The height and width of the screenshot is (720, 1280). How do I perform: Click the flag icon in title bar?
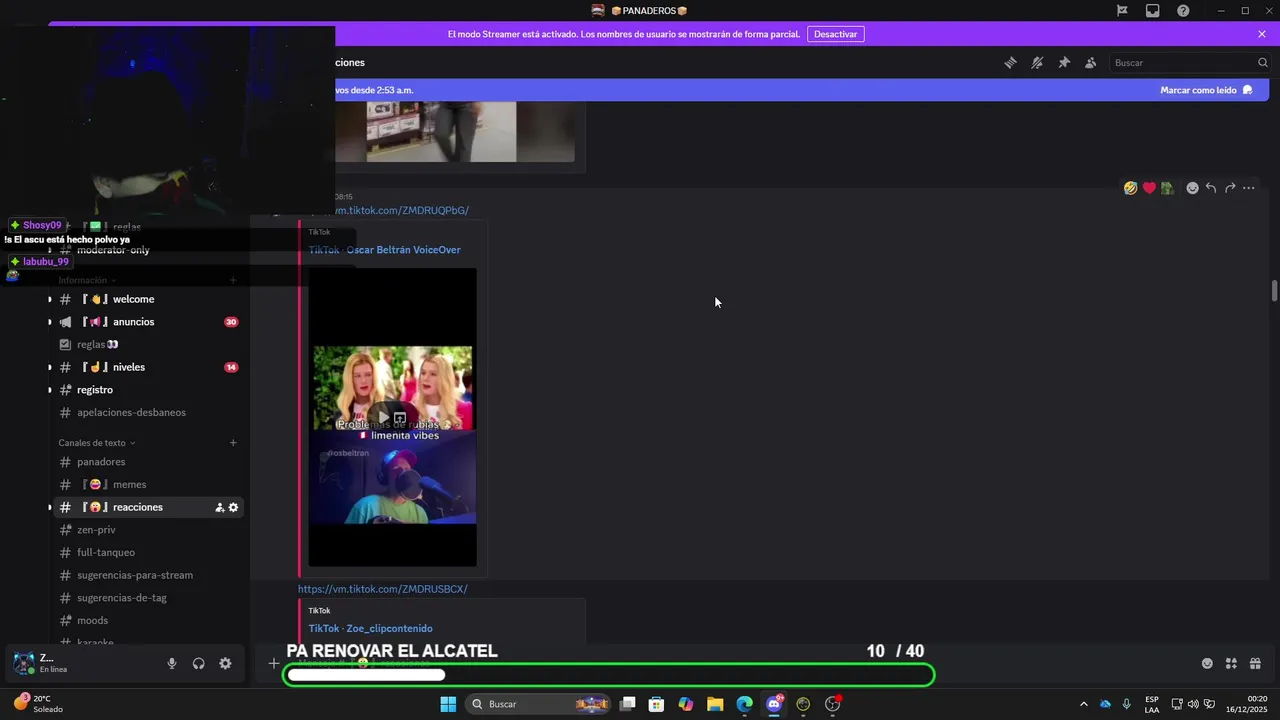1122,11
